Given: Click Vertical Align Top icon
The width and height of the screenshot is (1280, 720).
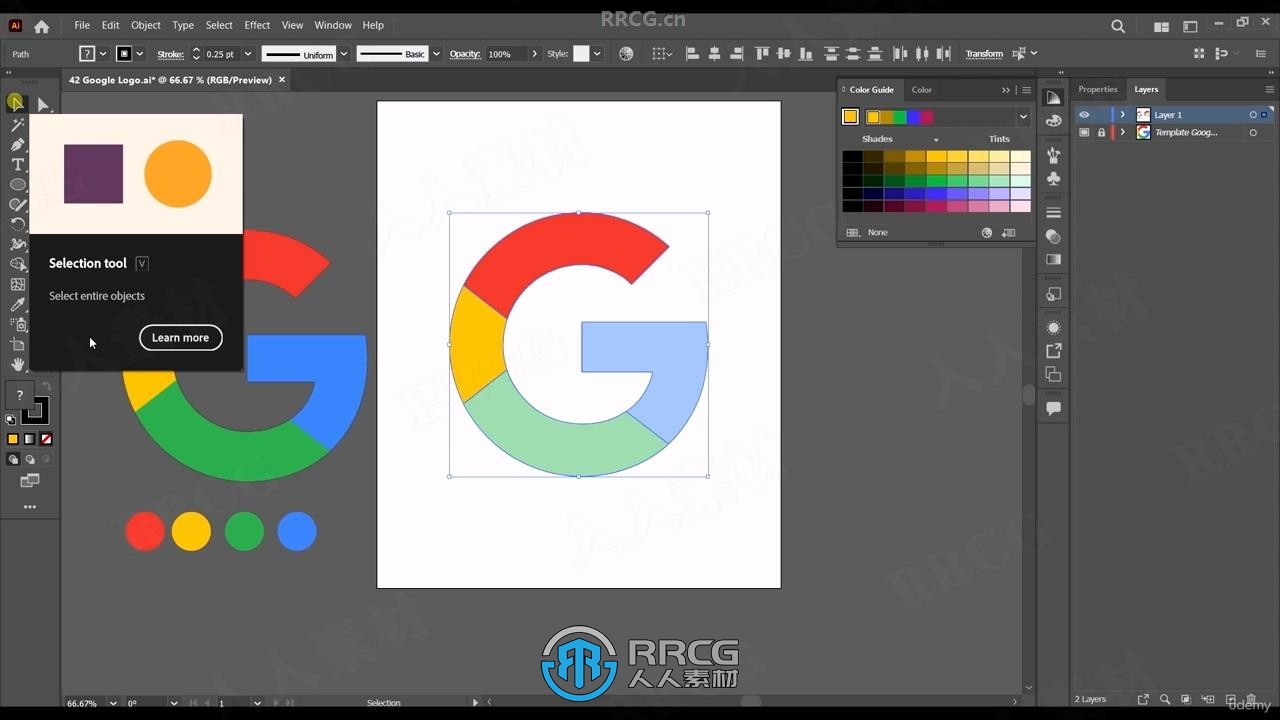Looking at the screenshot, I should pyautogui.click(x=763, y=54).
